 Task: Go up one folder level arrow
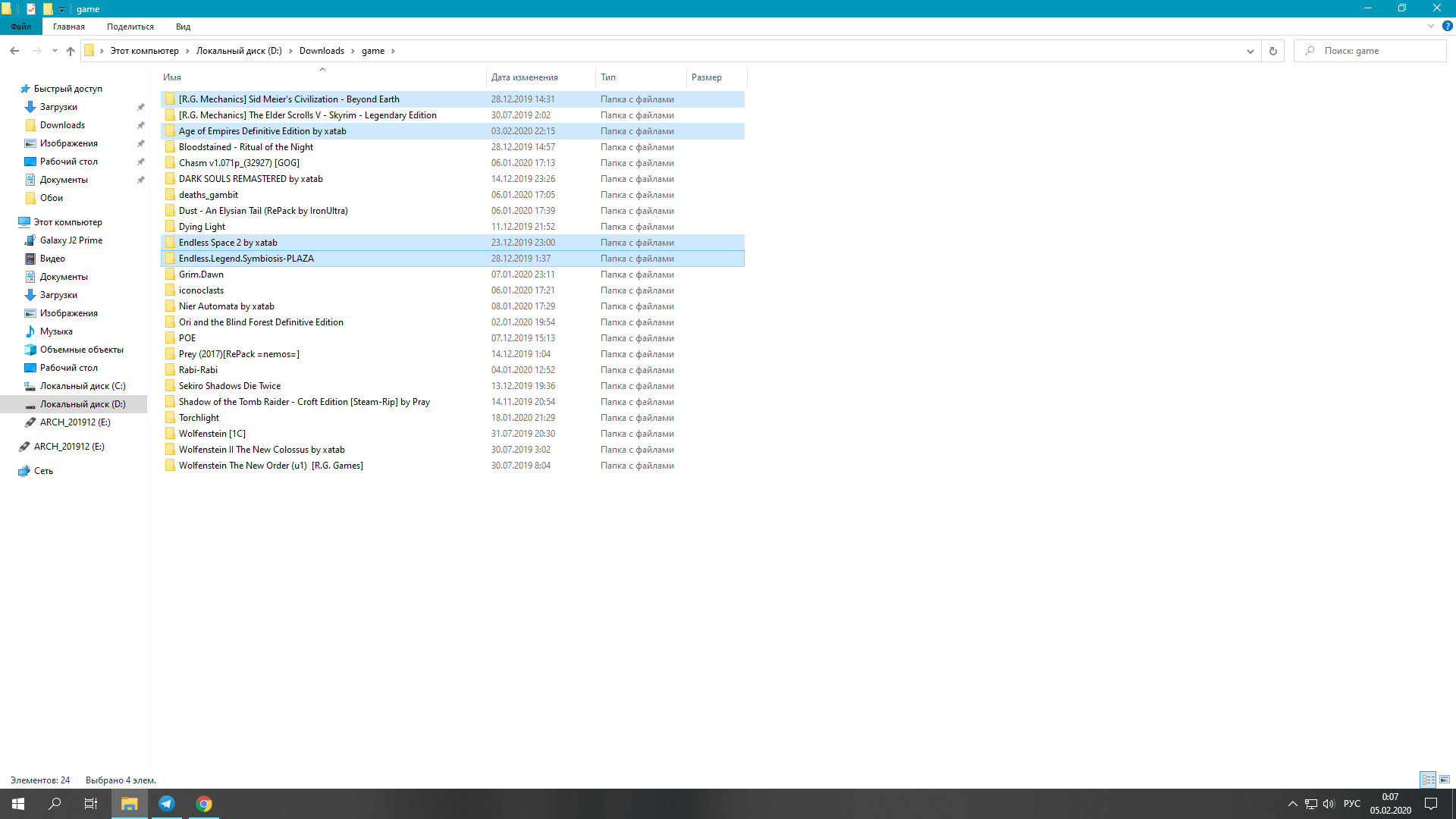coord(71,51)
